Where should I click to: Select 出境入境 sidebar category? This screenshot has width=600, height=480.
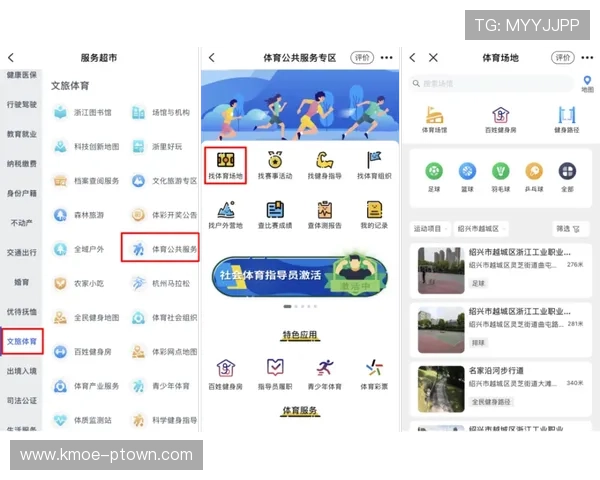[x=21, y=371]
